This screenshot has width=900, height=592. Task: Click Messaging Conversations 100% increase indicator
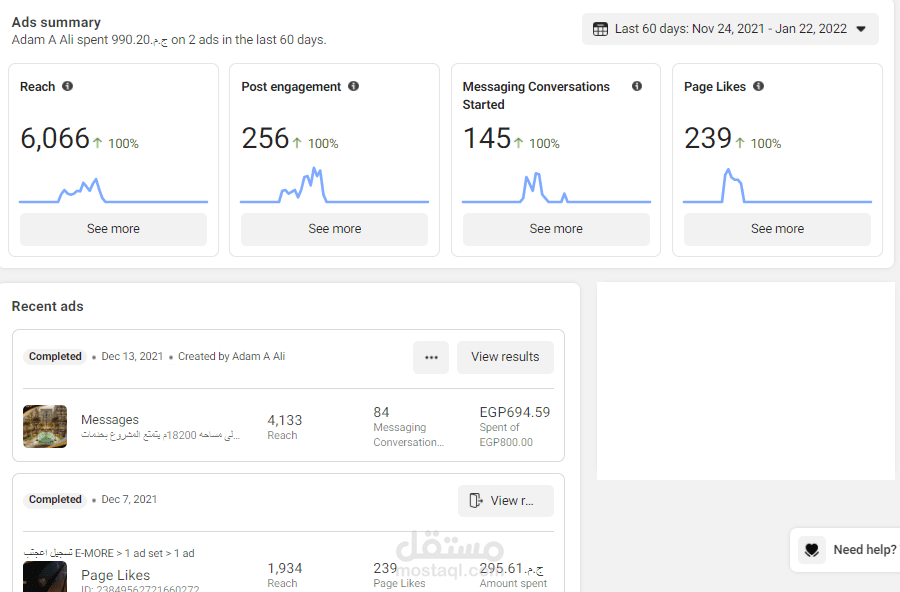537,144
